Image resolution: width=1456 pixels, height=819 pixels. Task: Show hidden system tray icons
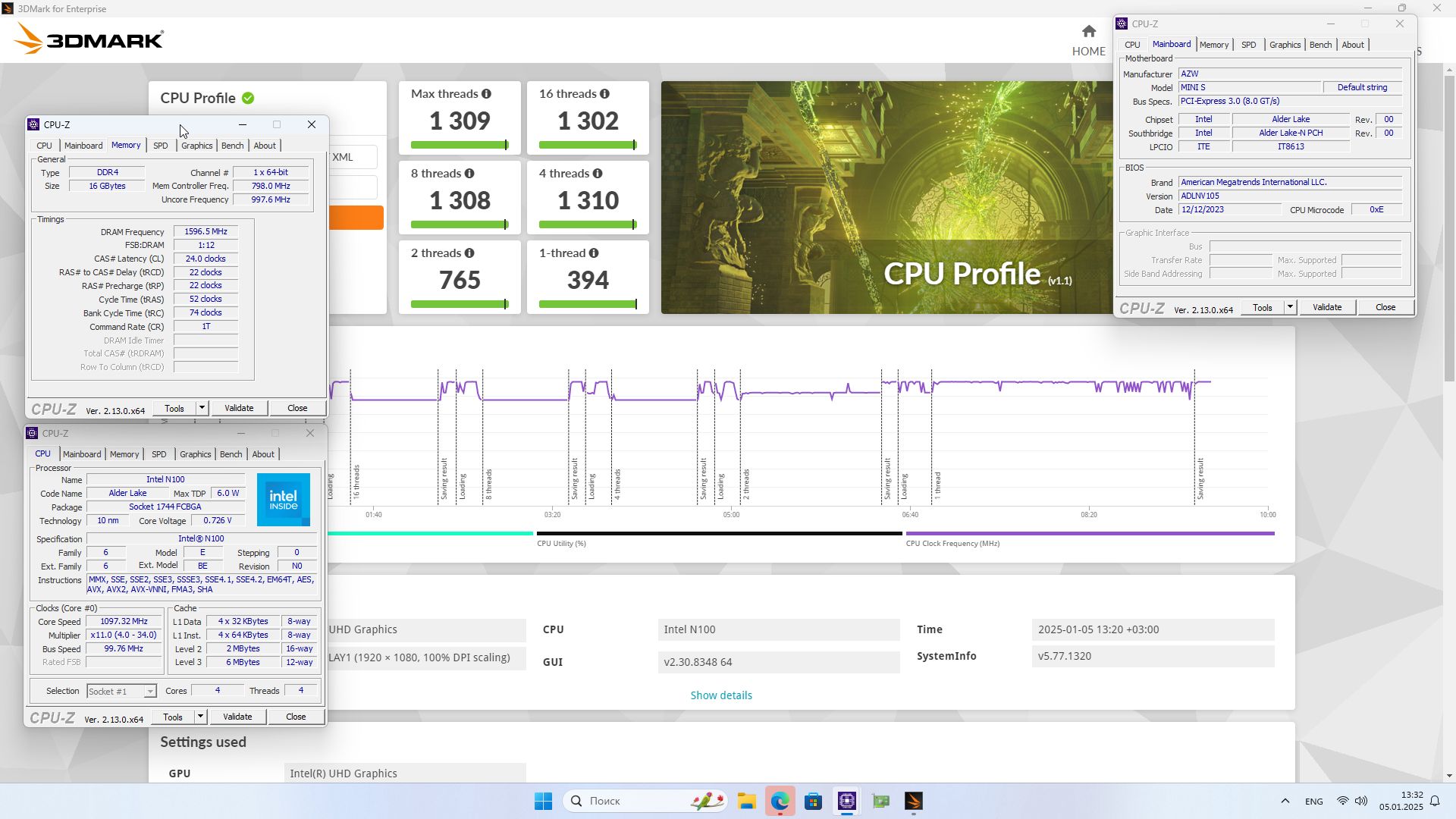pos(1285,801)
